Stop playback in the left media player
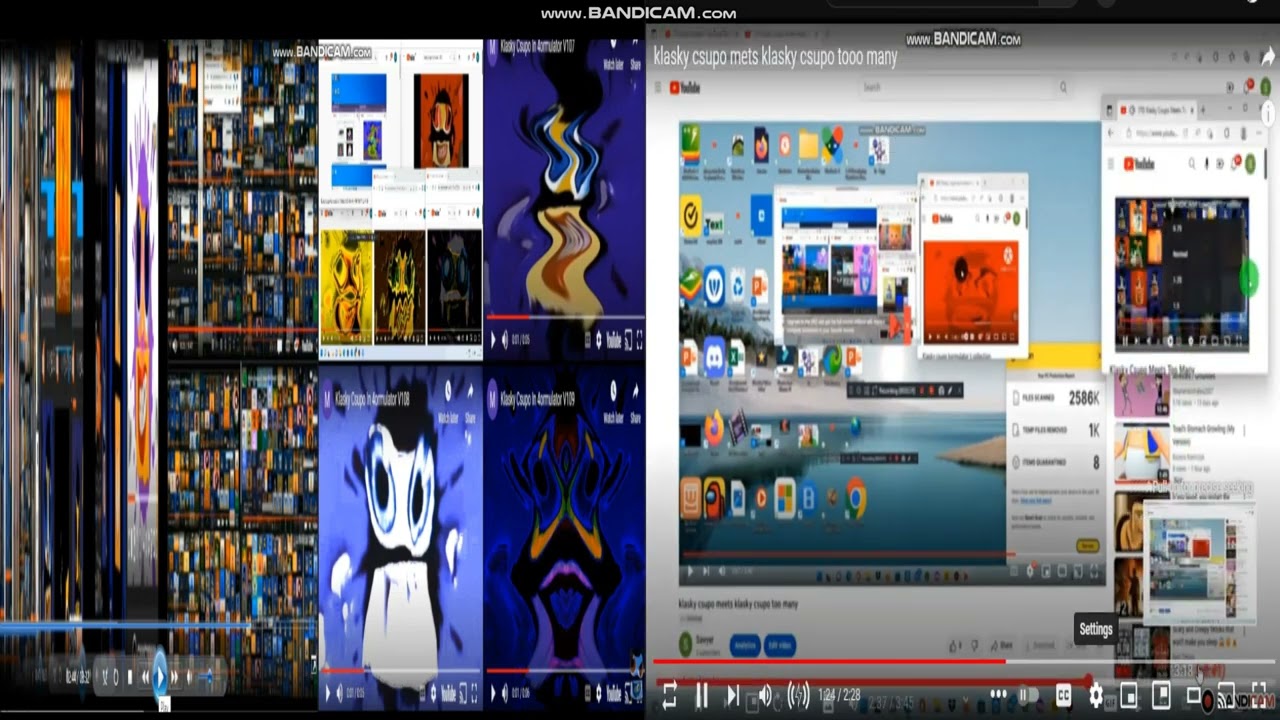Image resolution: width=1280 pixels, height=720 pixels. click(128, 677)
